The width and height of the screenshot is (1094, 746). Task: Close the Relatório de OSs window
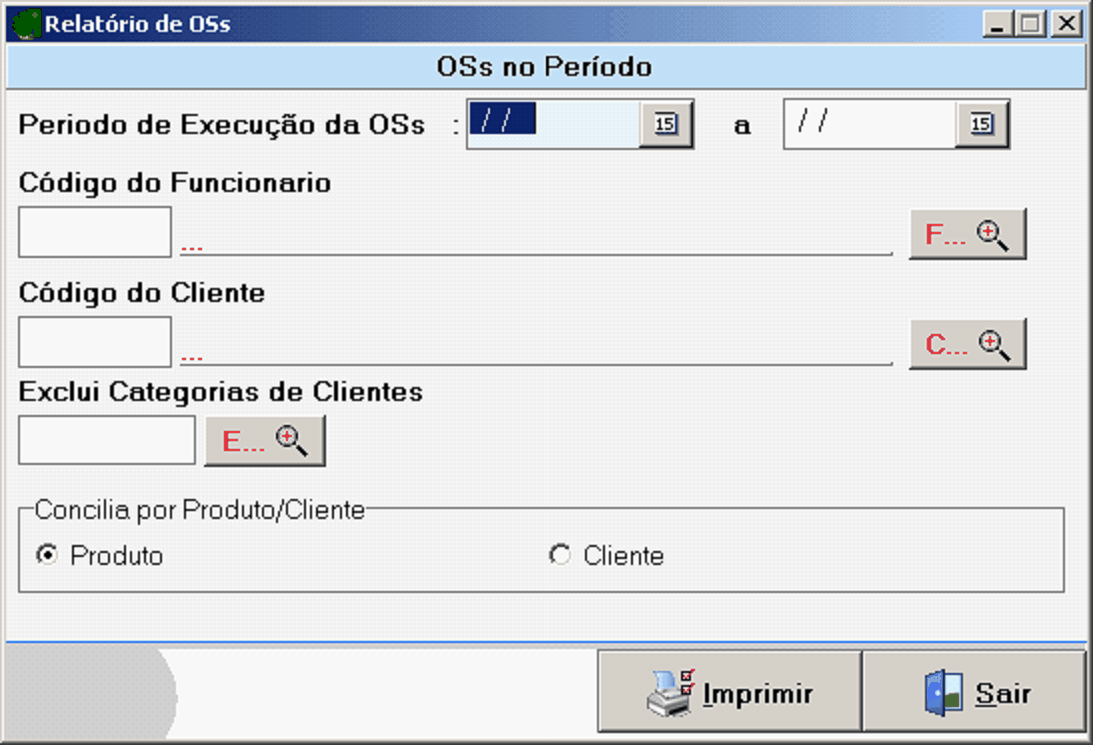[1068, 24]
